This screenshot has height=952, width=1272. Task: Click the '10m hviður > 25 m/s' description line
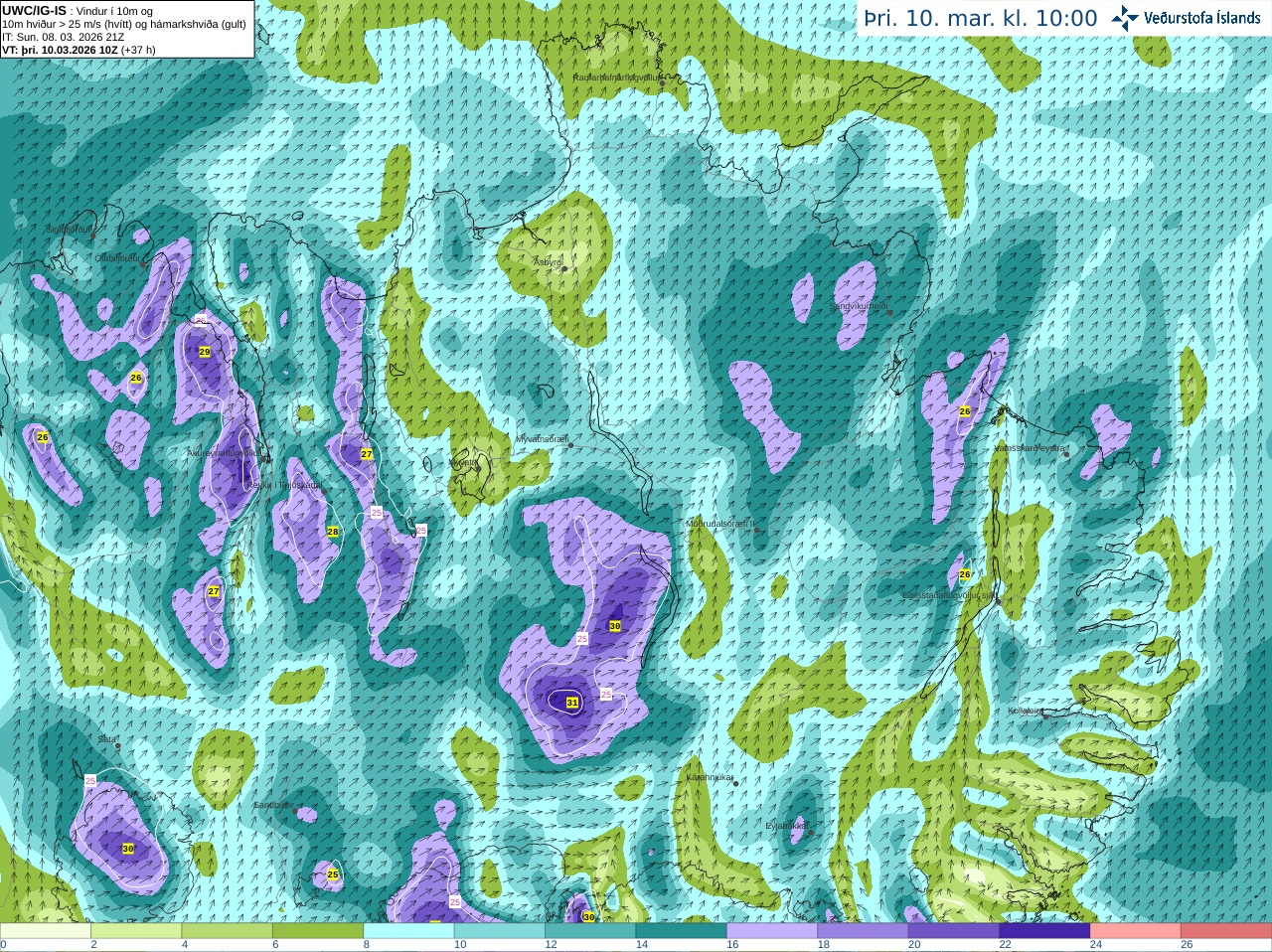pyautogui.click(x=124, y=24)
